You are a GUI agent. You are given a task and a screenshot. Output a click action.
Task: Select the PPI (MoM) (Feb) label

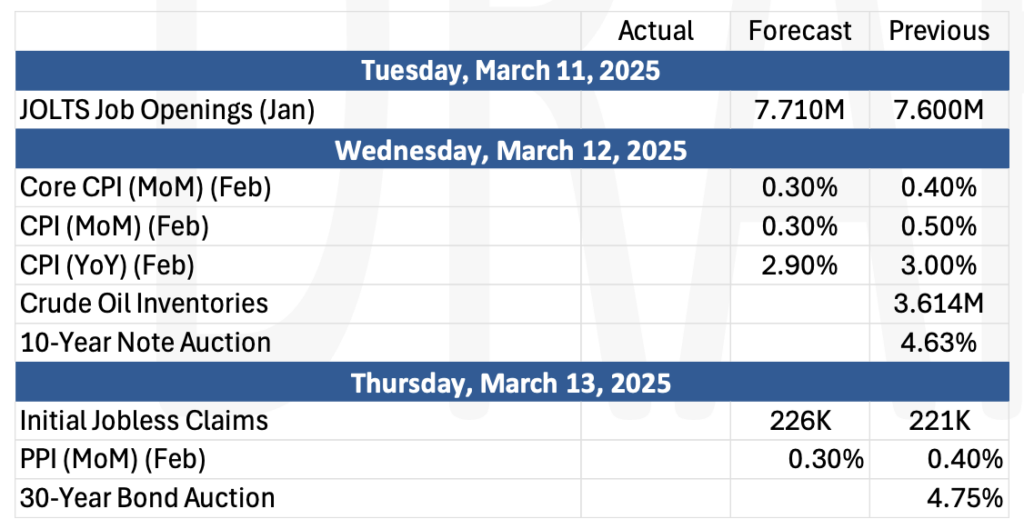pos(112,460)
